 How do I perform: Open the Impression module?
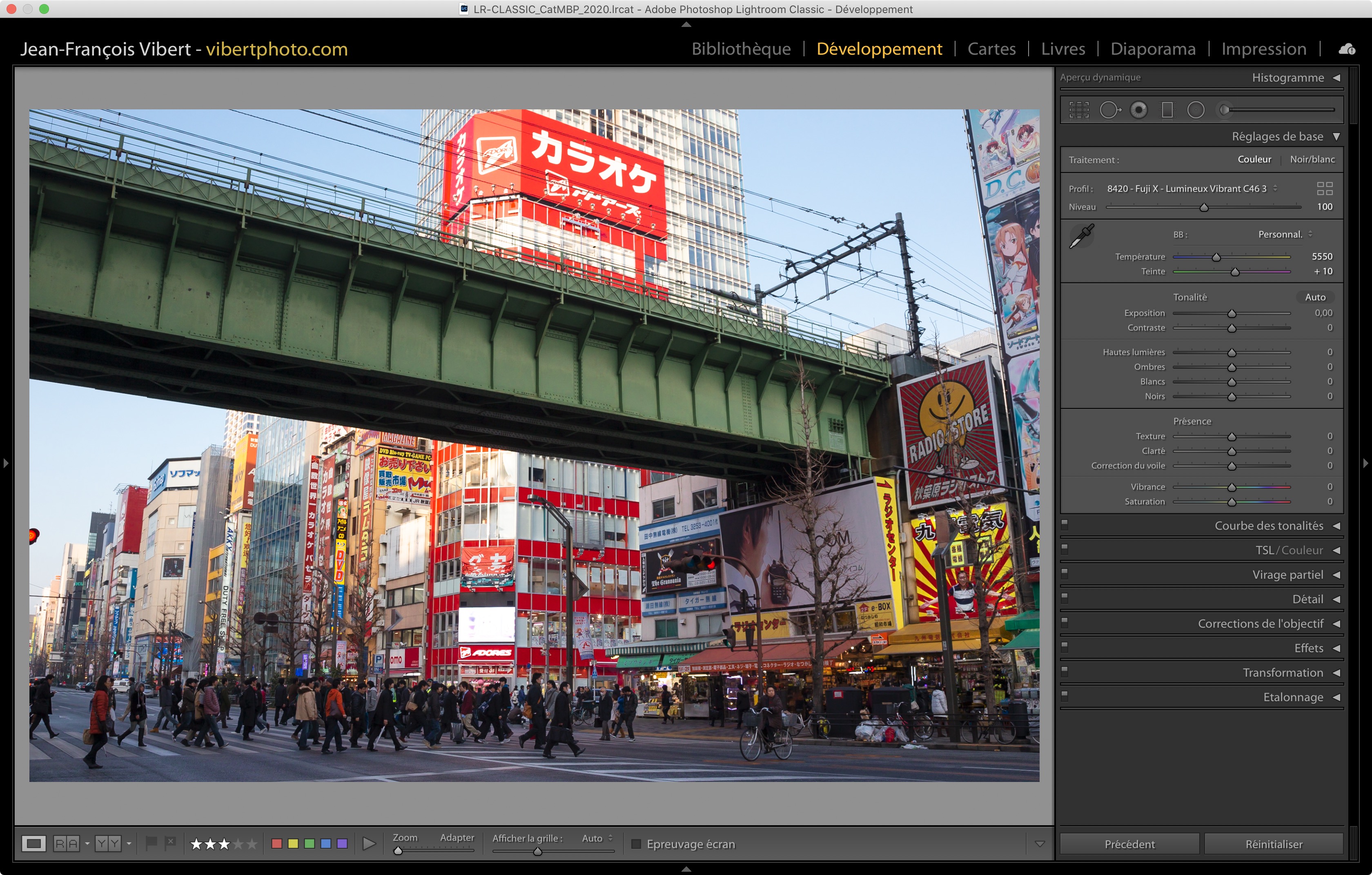click(x=1263, y=49)
